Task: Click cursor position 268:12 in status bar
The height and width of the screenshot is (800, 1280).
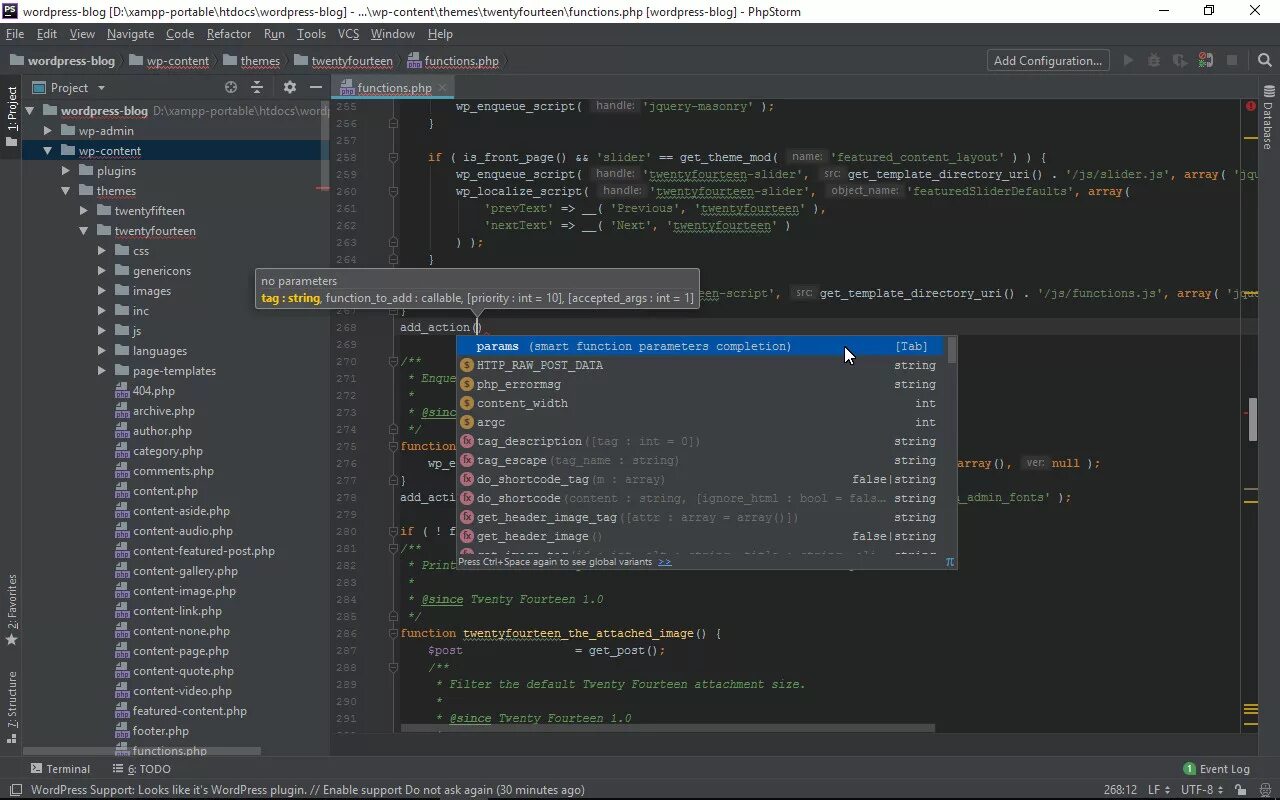Action: [x=1119, y=789]
